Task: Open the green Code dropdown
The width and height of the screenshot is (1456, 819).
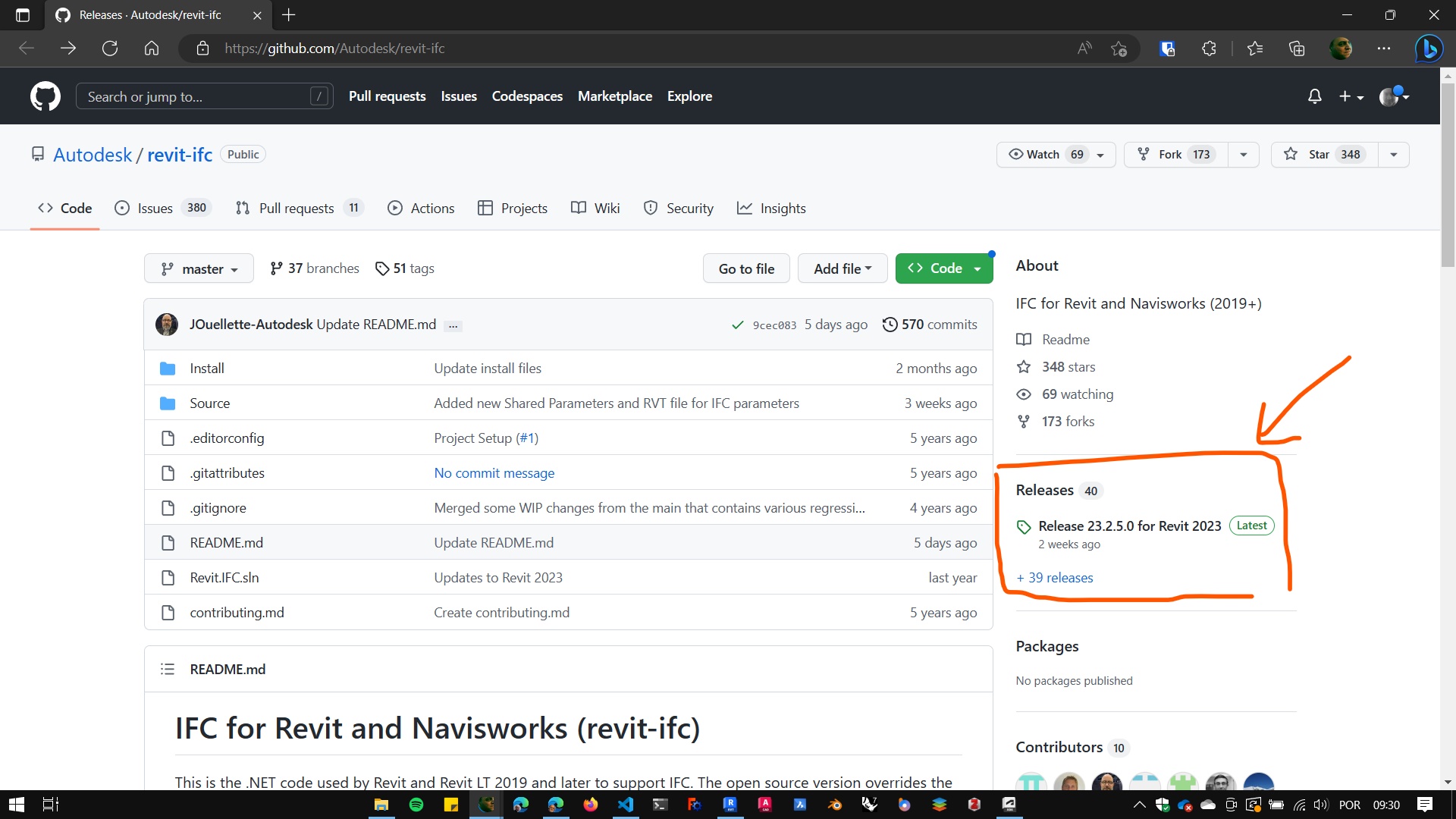Action: point(944,268)
